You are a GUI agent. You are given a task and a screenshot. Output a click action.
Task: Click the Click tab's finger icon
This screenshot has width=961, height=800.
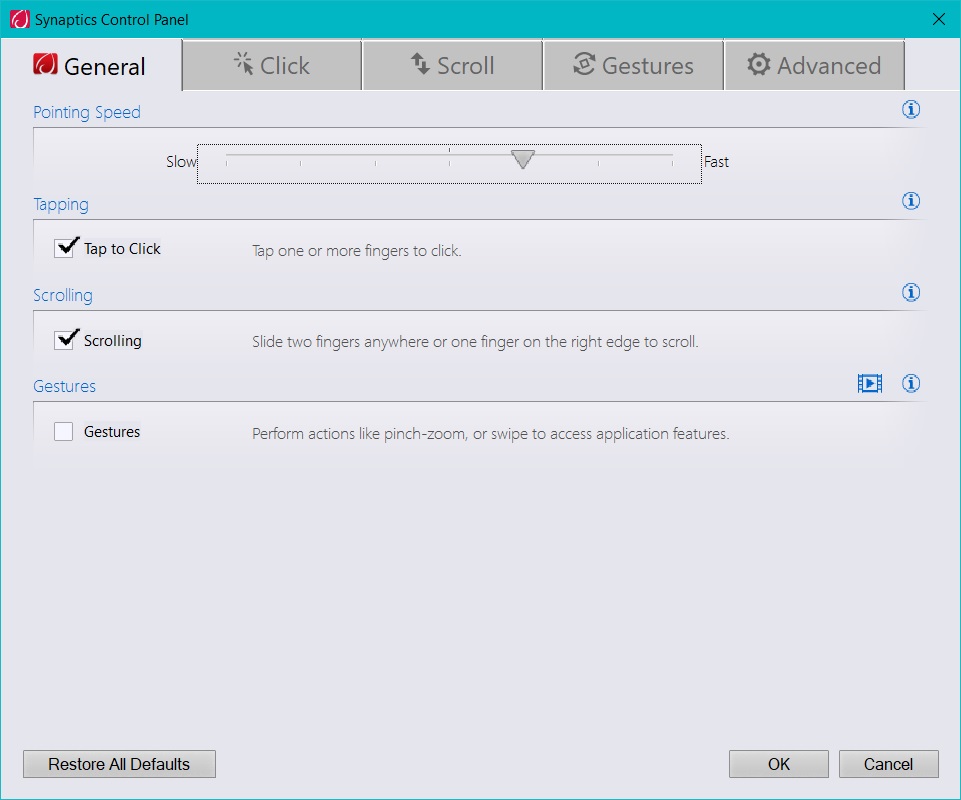(x=243, y=64)
